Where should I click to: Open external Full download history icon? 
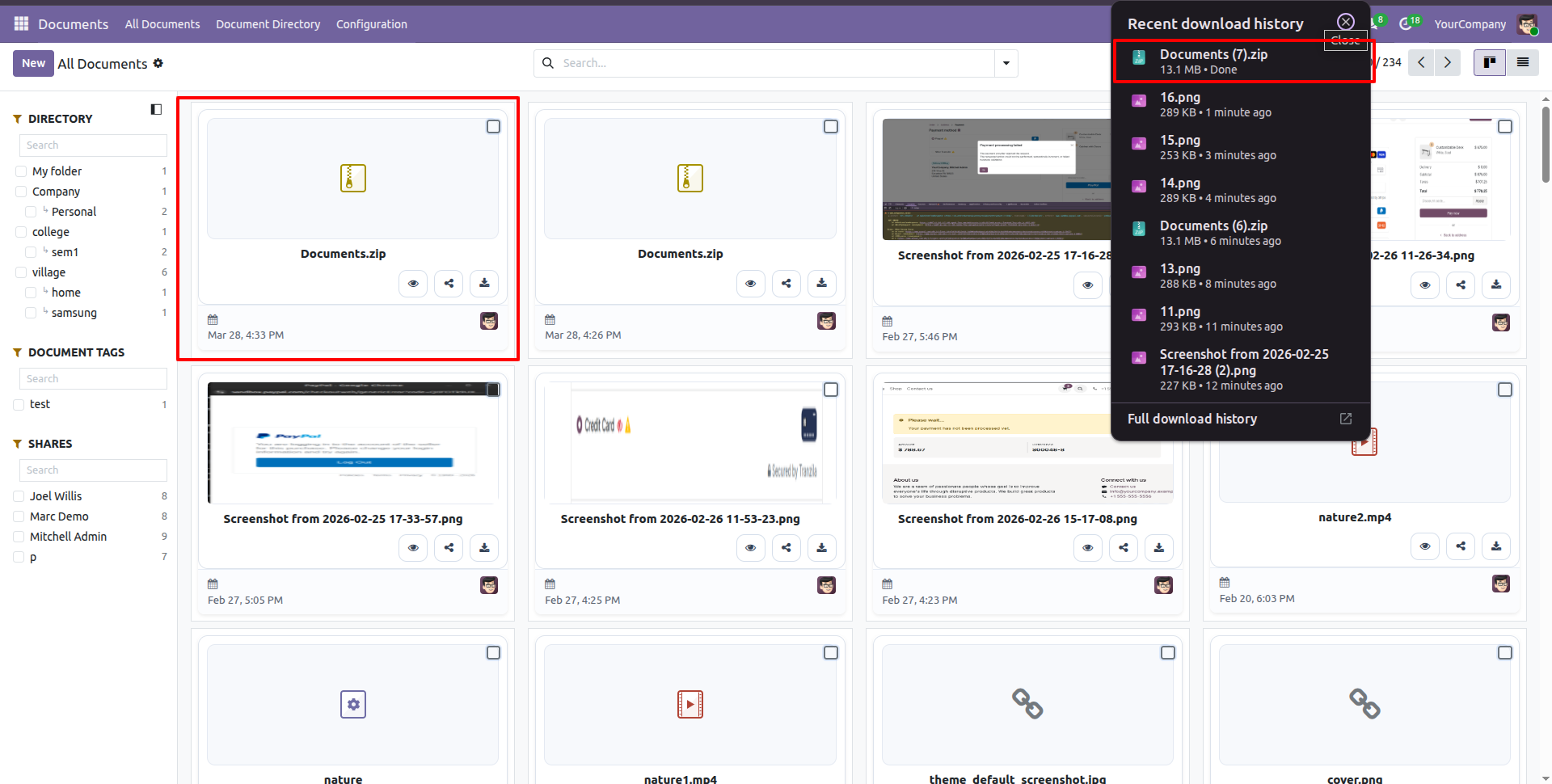coord(1346,419)
